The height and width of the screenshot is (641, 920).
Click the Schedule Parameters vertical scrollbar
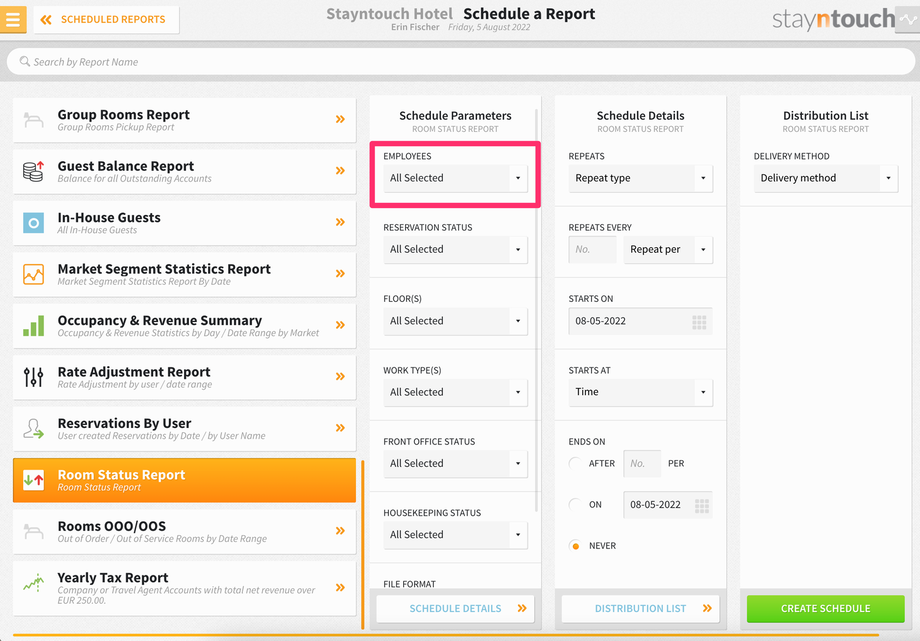[x=536, y=310]
